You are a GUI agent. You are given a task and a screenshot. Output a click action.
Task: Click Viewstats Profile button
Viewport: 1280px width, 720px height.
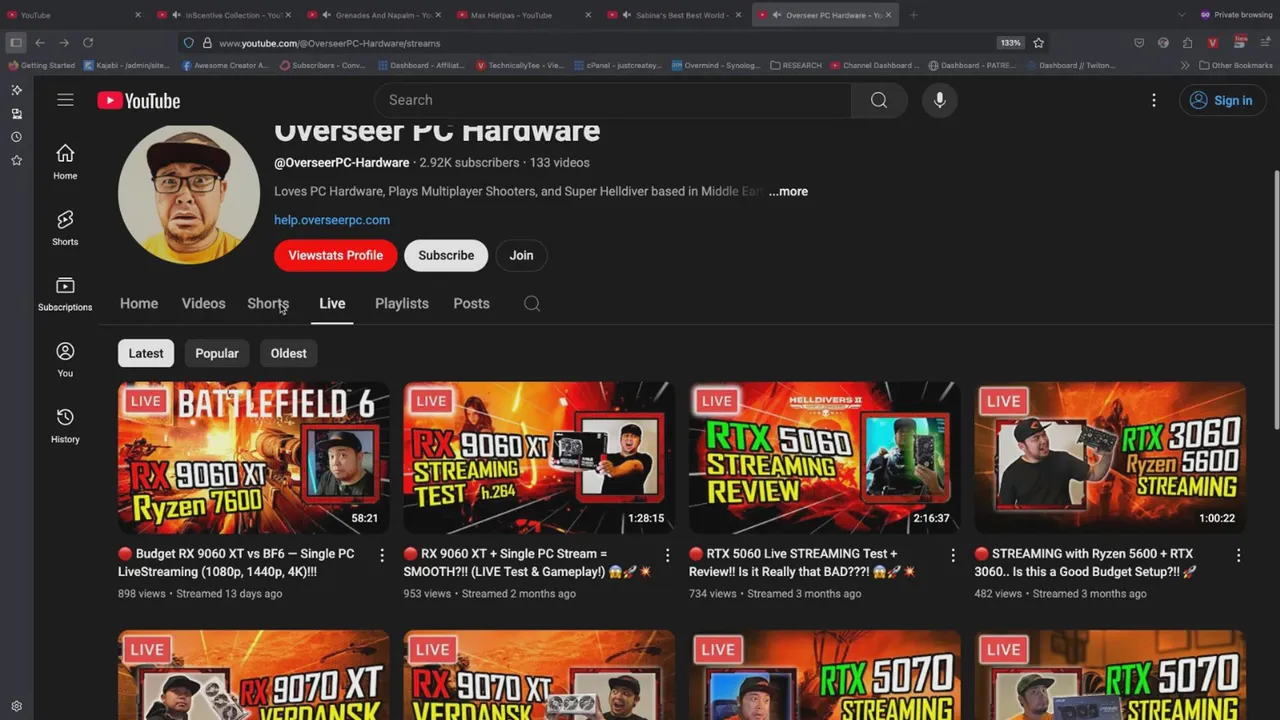(335, 255)
